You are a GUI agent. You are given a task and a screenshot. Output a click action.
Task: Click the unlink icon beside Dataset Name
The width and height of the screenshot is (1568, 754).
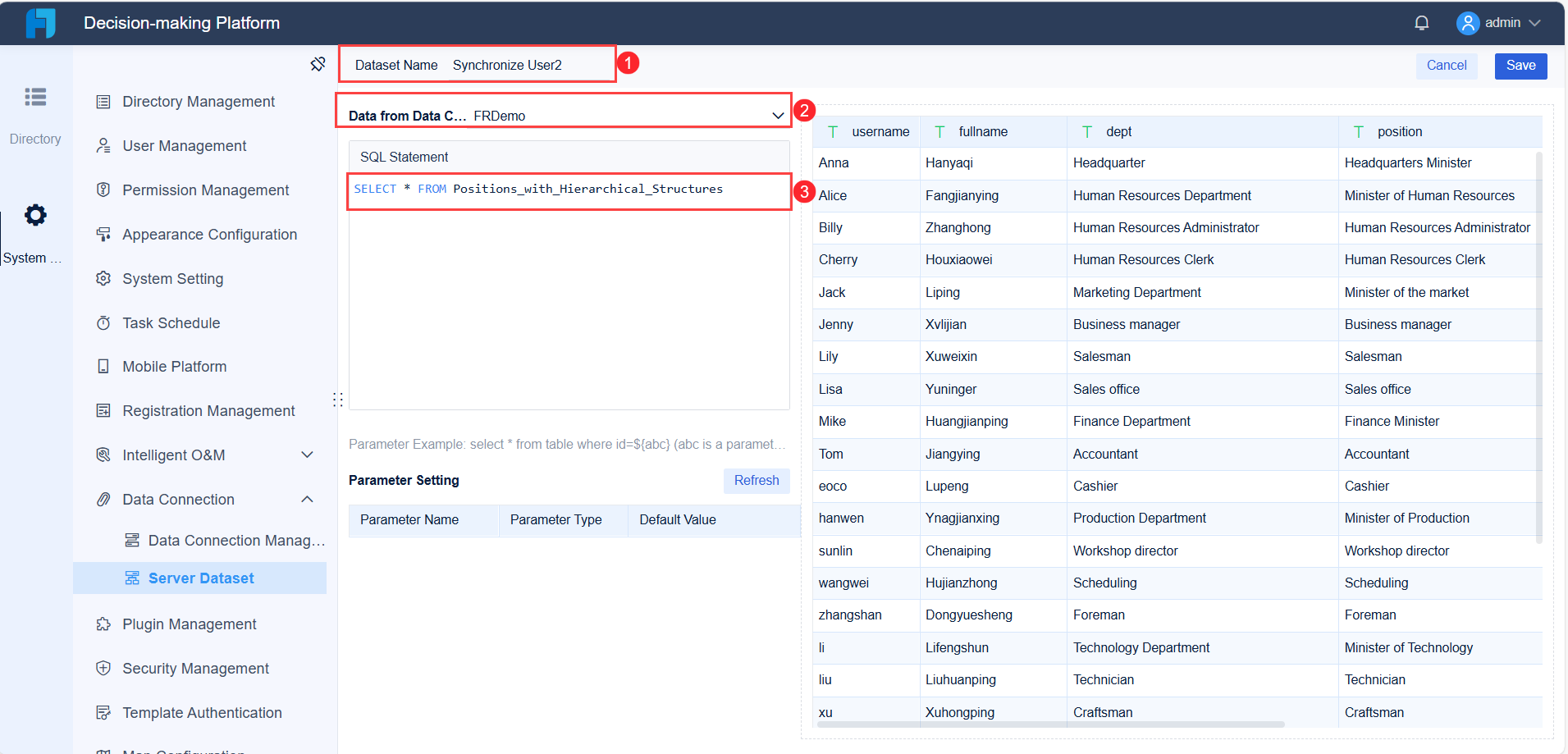pyautogui.click(x=318, y=63)
